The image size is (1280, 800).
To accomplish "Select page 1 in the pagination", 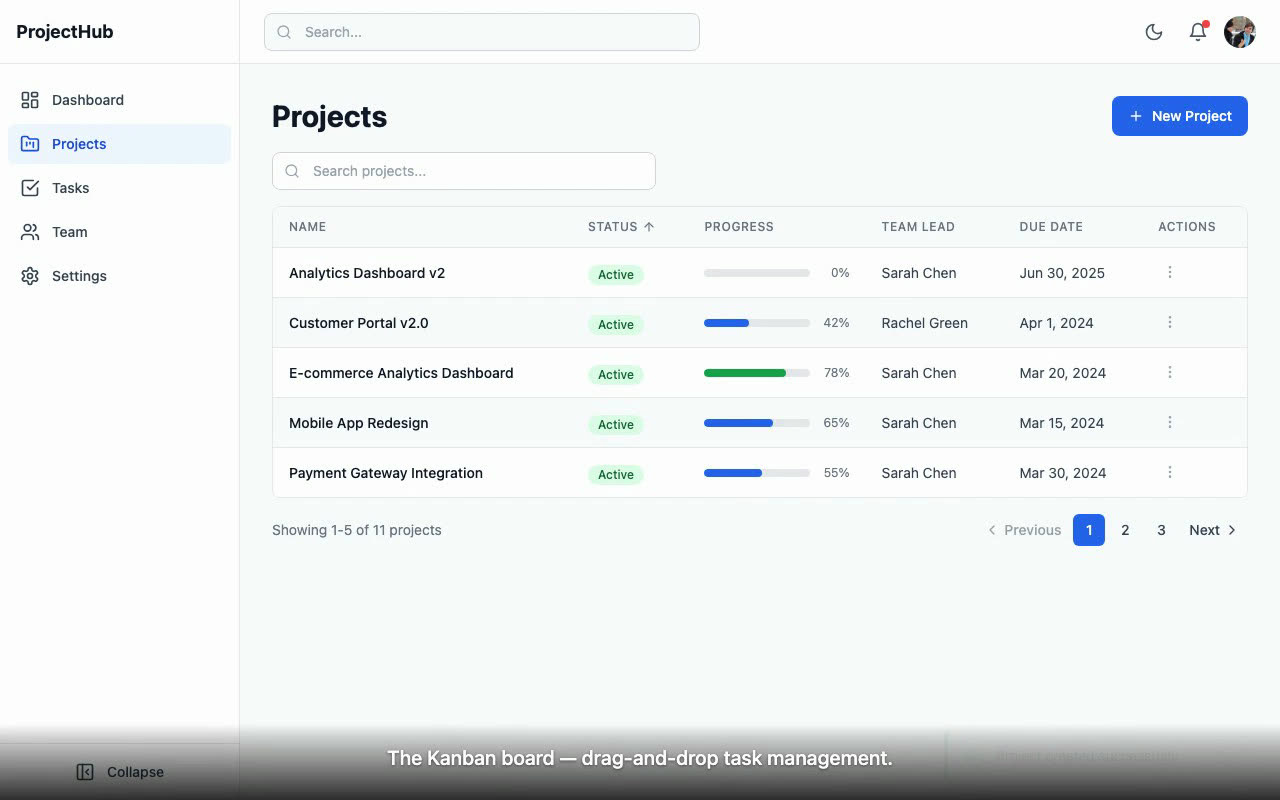I will point(1089,530).
